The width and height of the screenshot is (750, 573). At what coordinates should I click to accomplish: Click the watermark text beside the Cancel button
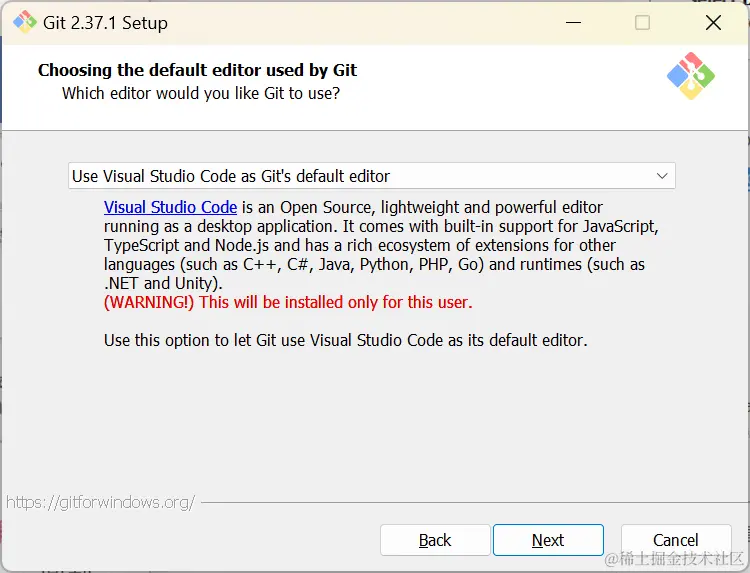(674, 559)
